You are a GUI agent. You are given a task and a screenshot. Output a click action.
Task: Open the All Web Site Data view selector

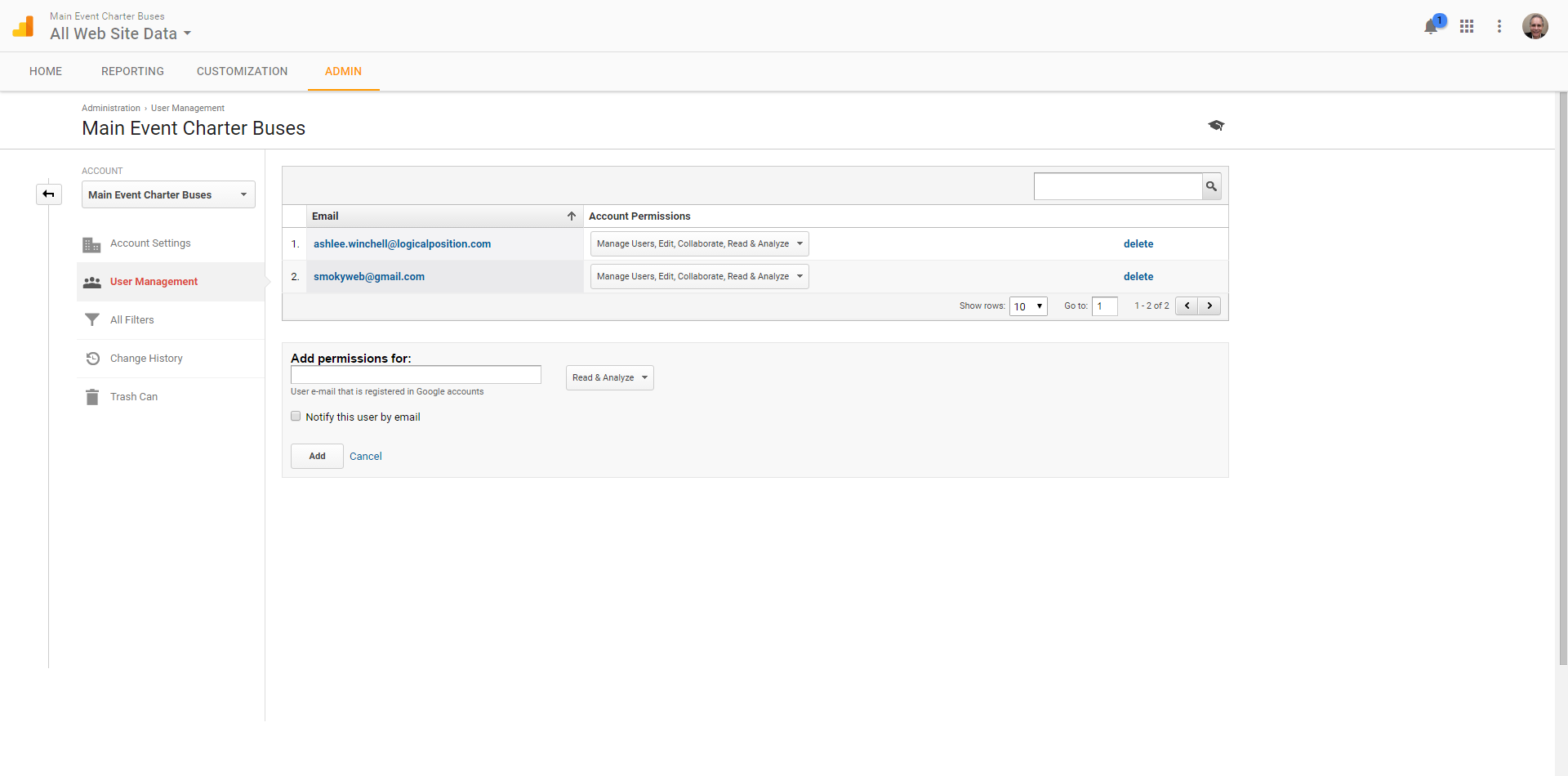click(x=121, y=33)
